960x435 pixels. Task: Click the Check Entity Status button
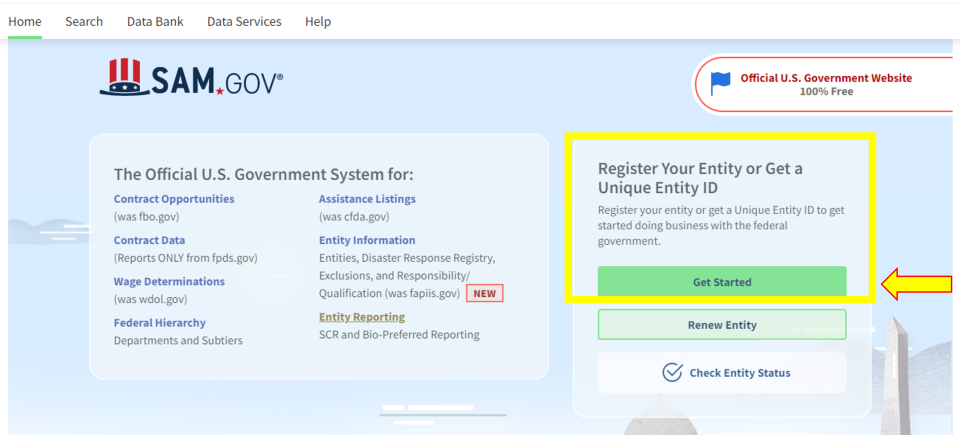[721, 373]
